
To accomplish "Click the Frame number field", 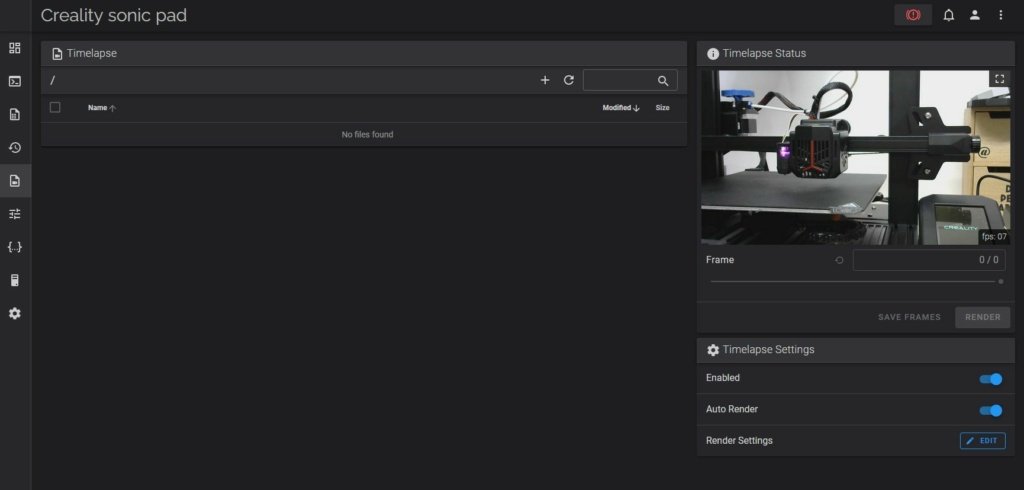I will [929, 260].
